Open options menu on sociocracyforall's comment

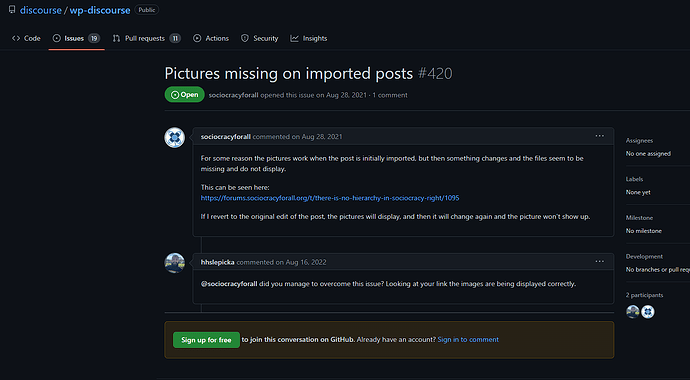coord(599,136)
